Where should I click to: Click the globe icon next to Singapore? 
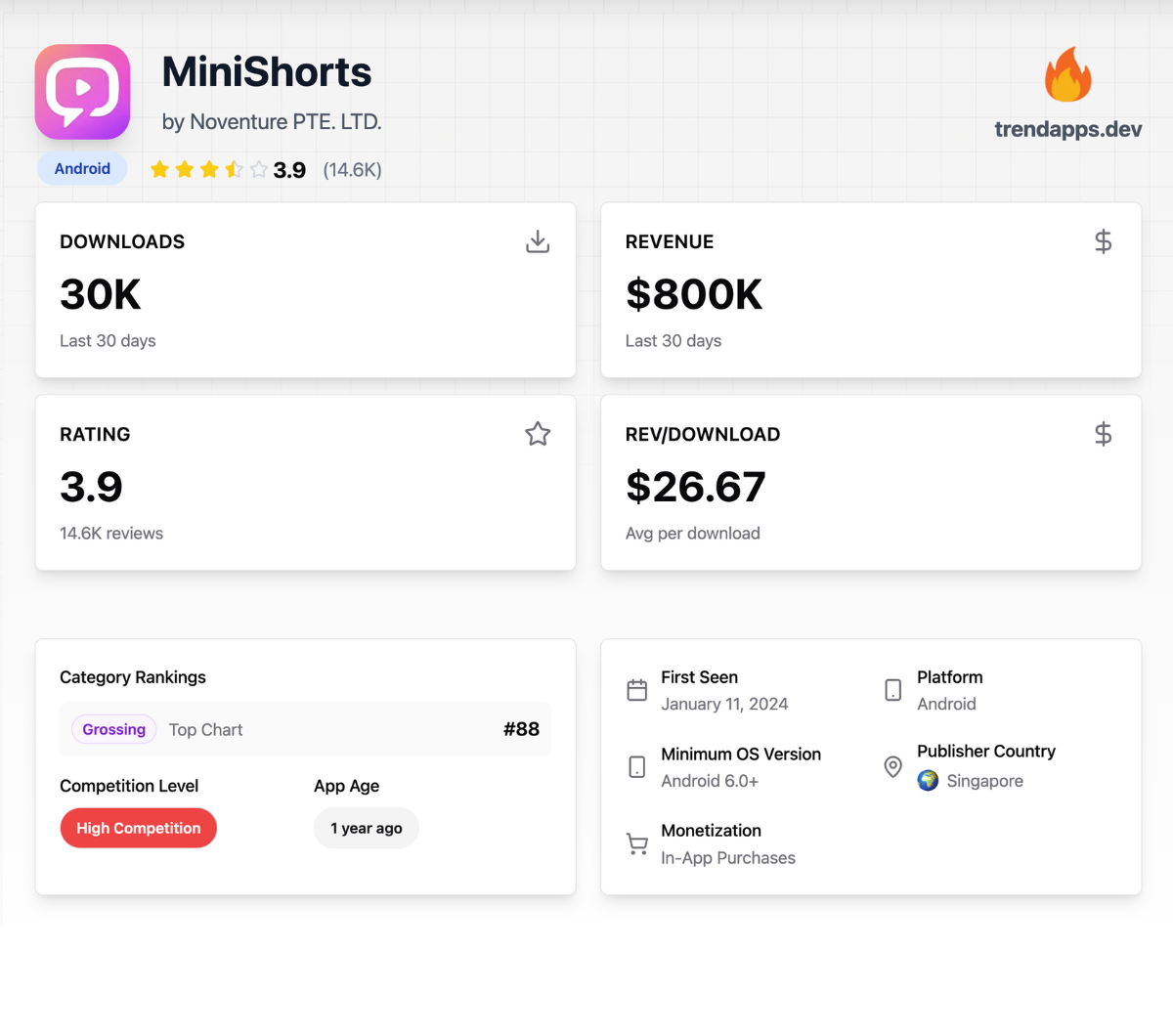click(929, 781)
